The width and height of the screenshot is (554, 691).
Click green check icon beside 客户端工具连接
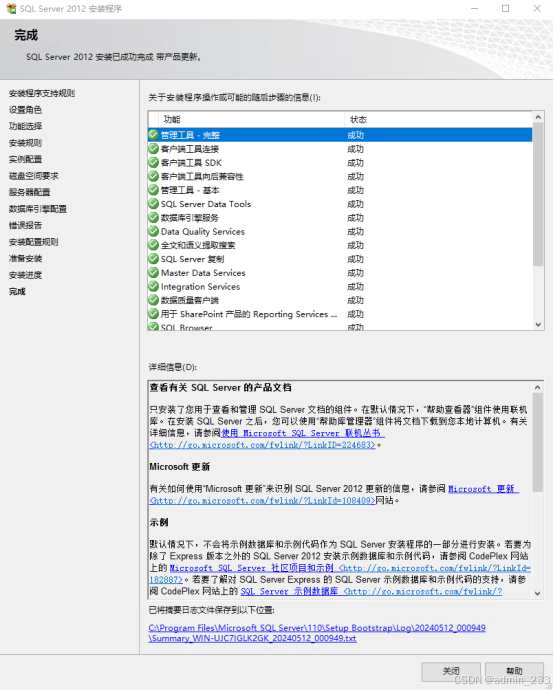[153, 149]
